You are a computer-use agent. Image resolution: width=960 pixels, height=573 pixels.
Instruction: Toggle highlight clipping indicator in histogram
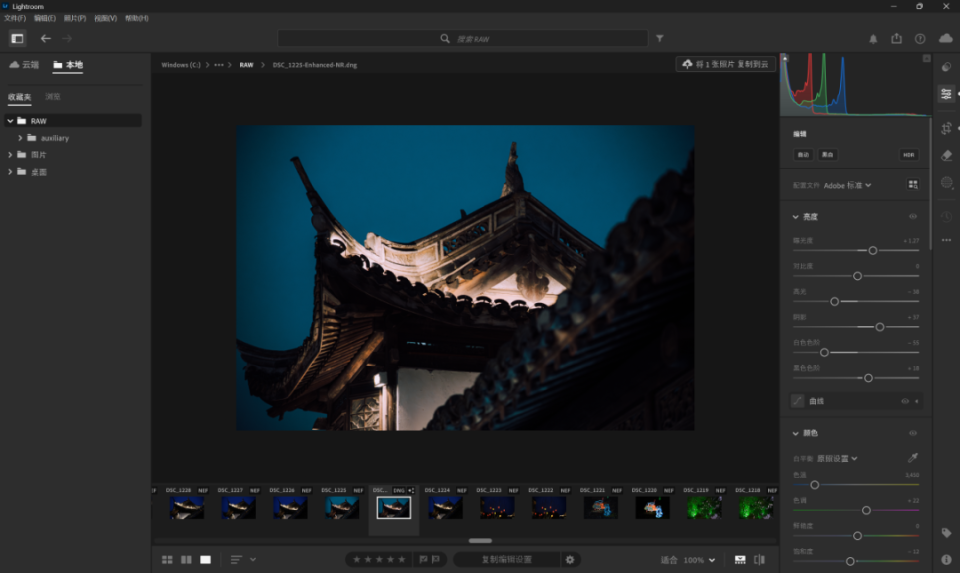coord(926,58)
